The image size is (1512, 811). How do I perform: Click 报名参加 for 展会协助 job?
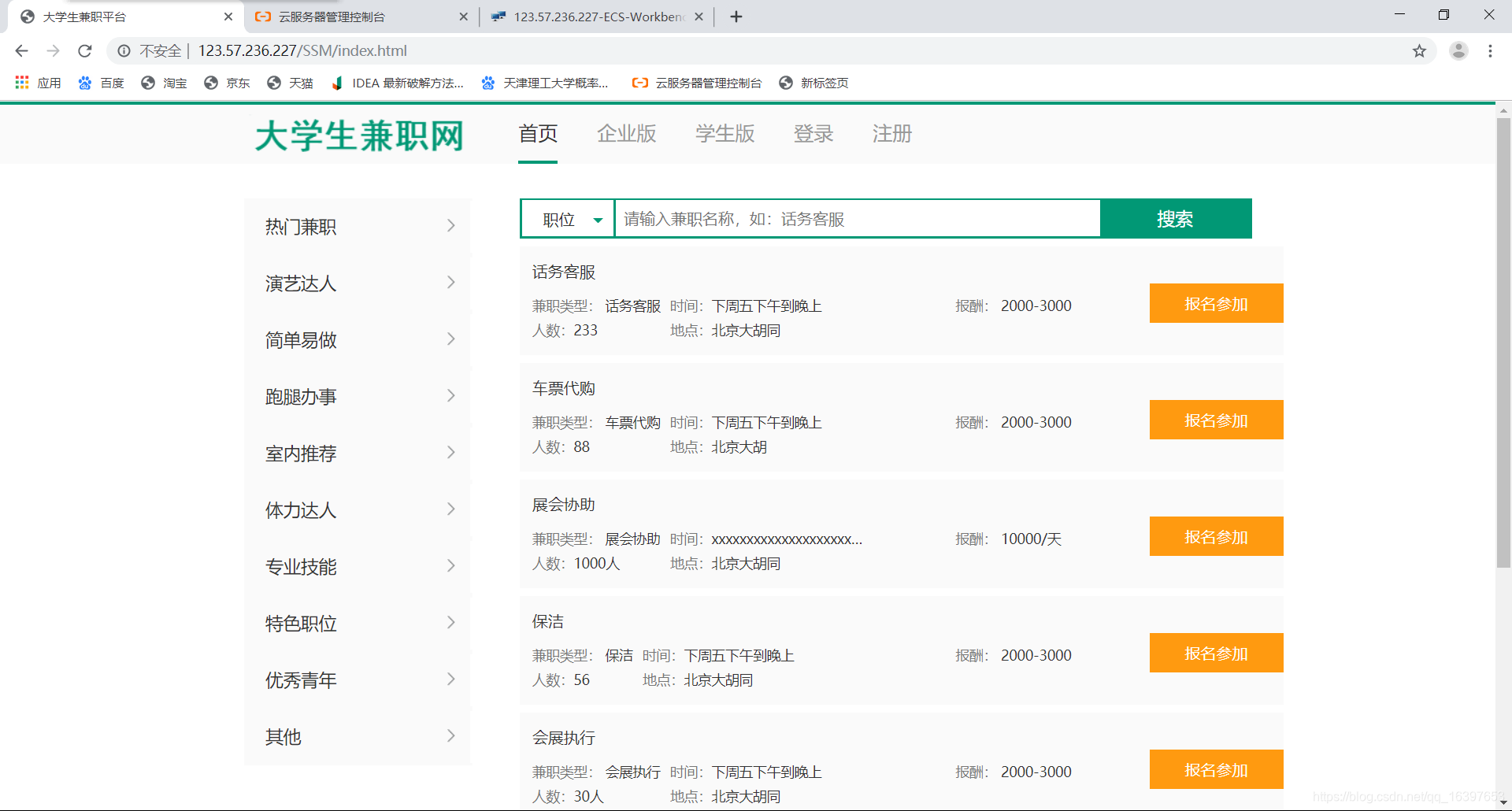1216,536
